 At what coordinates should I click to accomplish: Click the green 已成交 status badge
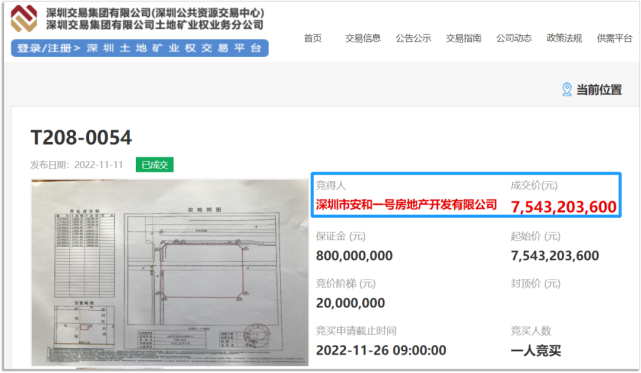pos(155,165)
